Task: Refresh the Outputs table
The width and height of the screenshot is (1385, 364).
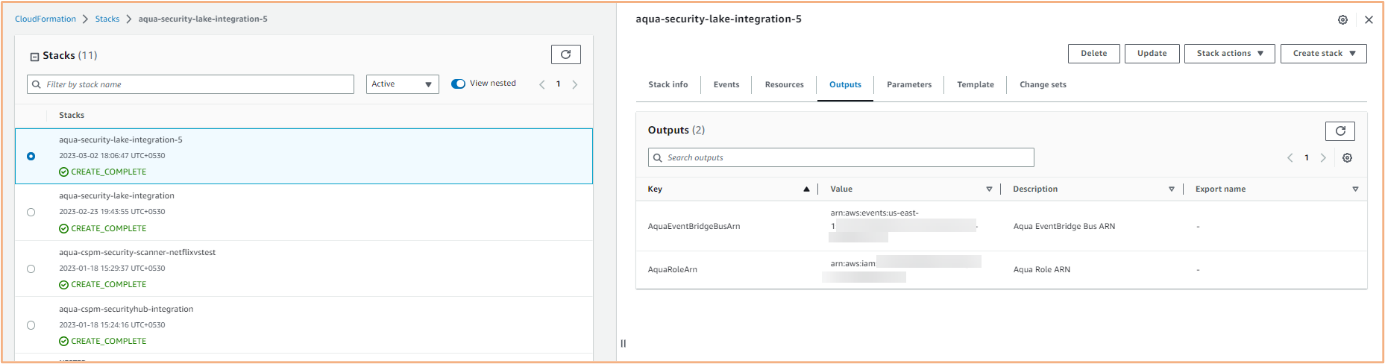Action: (x=1340, y=130)
